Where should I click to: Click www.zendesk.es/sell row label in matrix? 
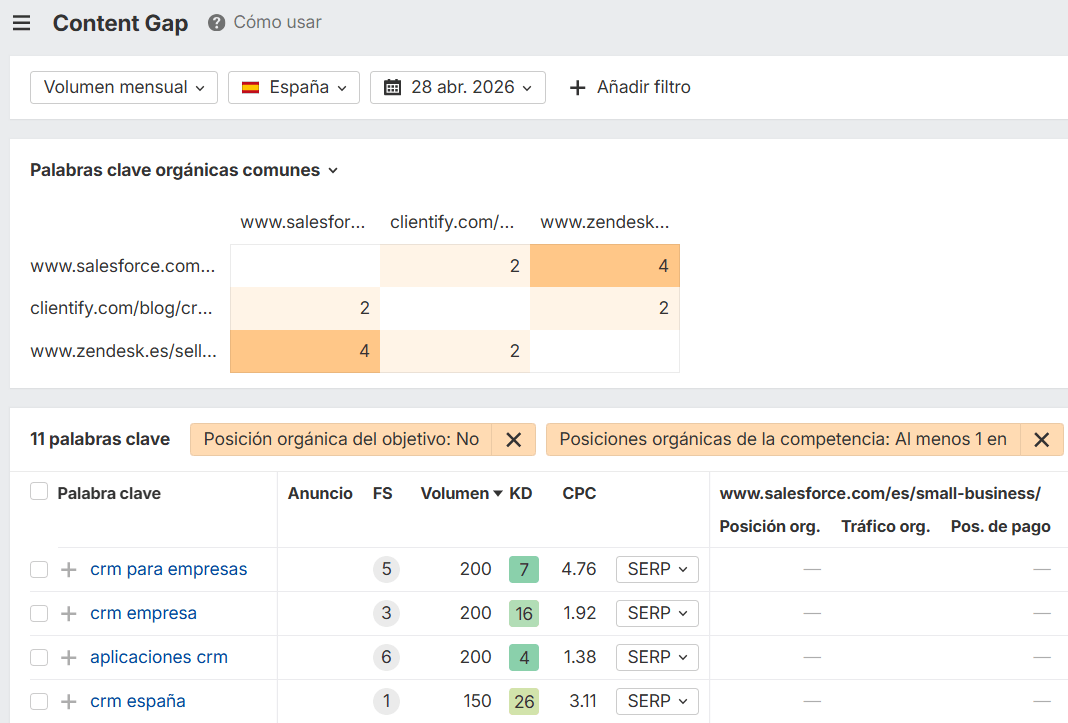(123, 351)
